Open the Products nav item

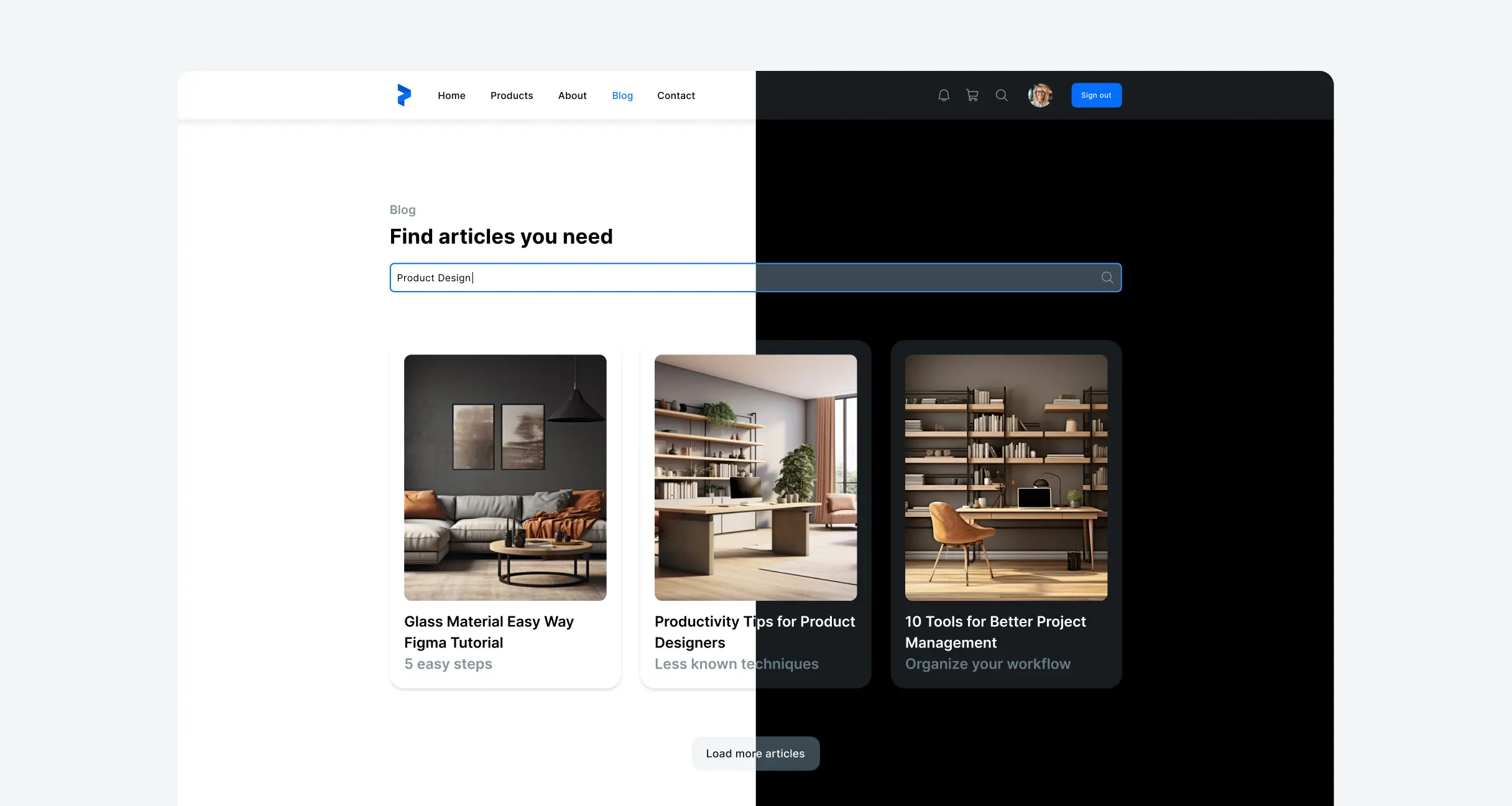[x=512, y=95]
